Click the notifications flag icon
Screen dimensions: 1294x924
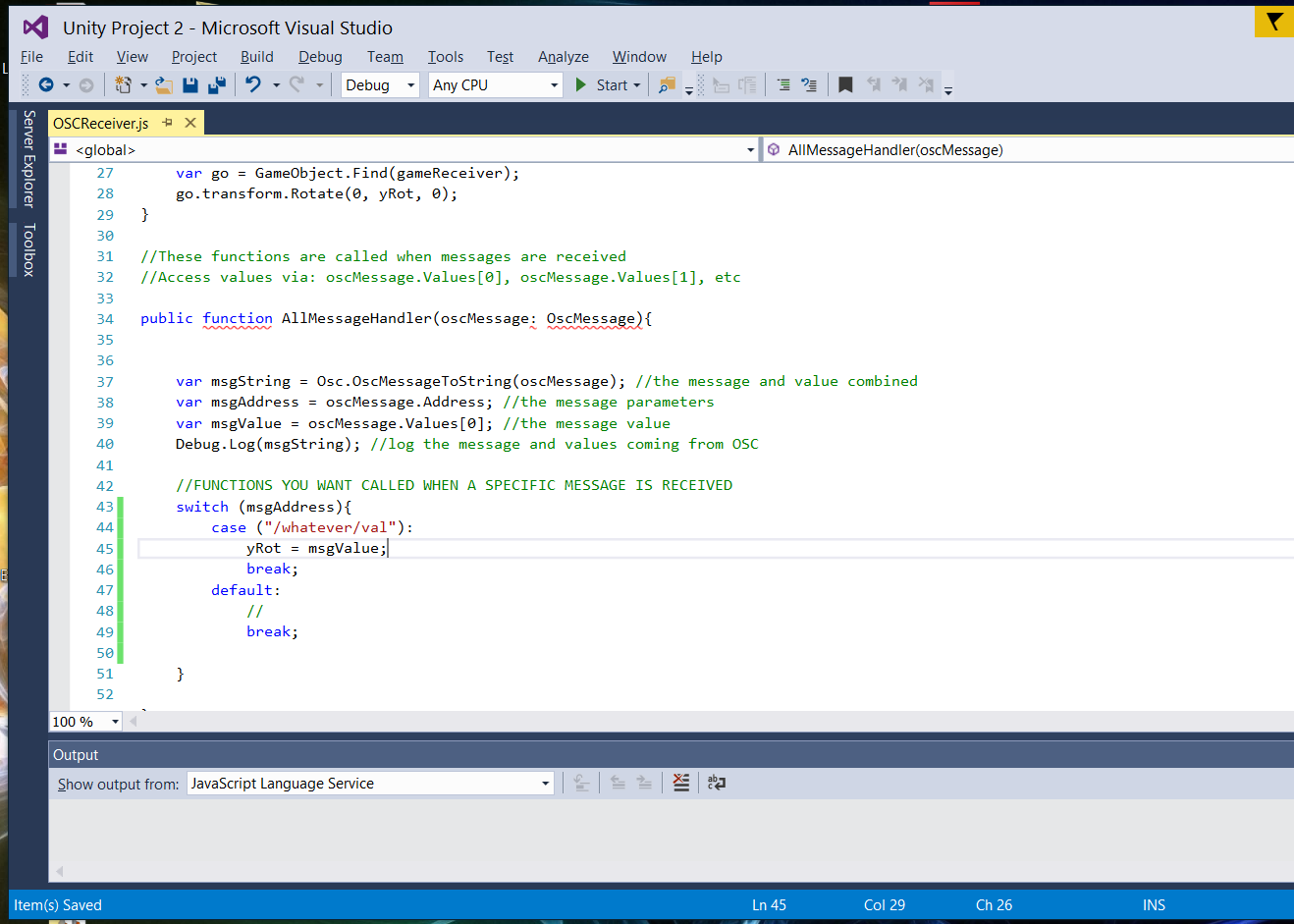[x=1273, y=22]
